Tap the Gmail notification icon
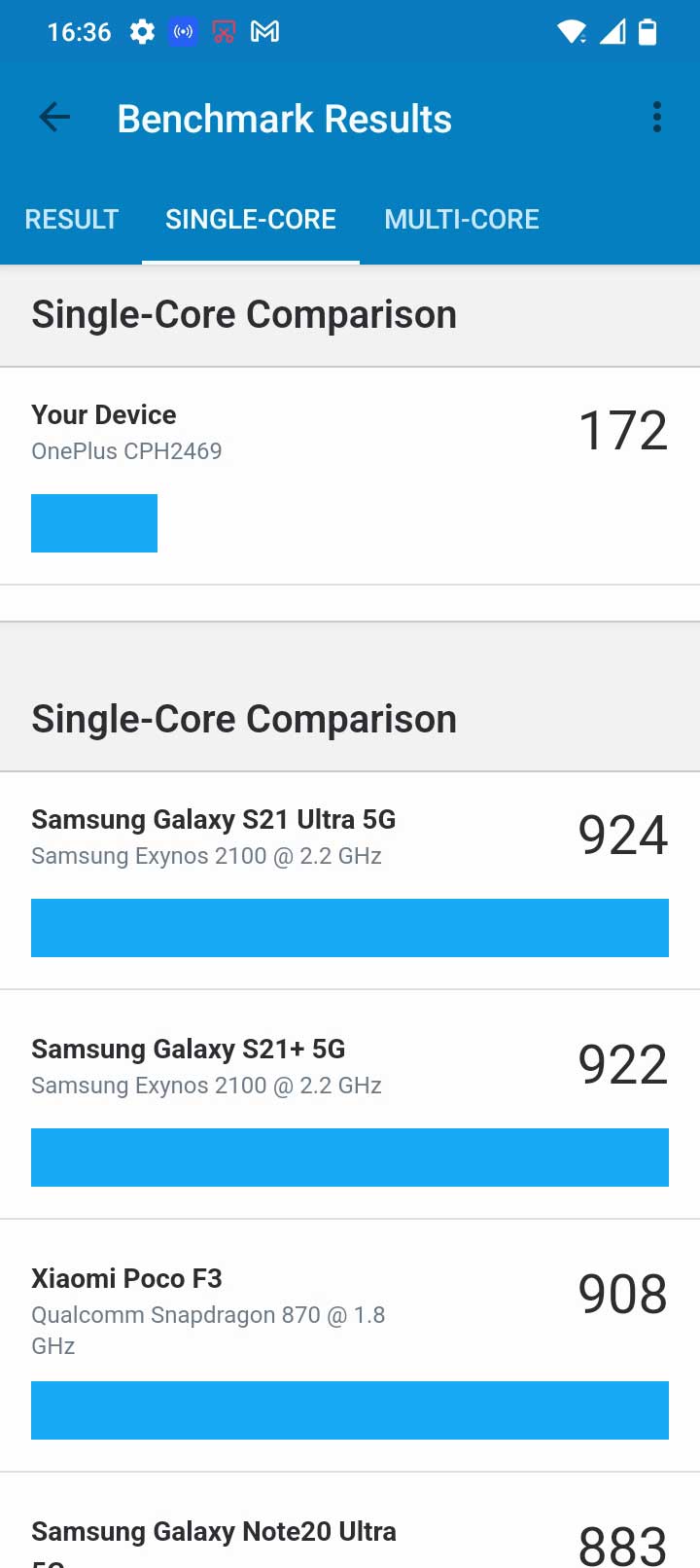The height and width of the screenshot is (1568, 700). pyautogui.click(x=264, y=32)
